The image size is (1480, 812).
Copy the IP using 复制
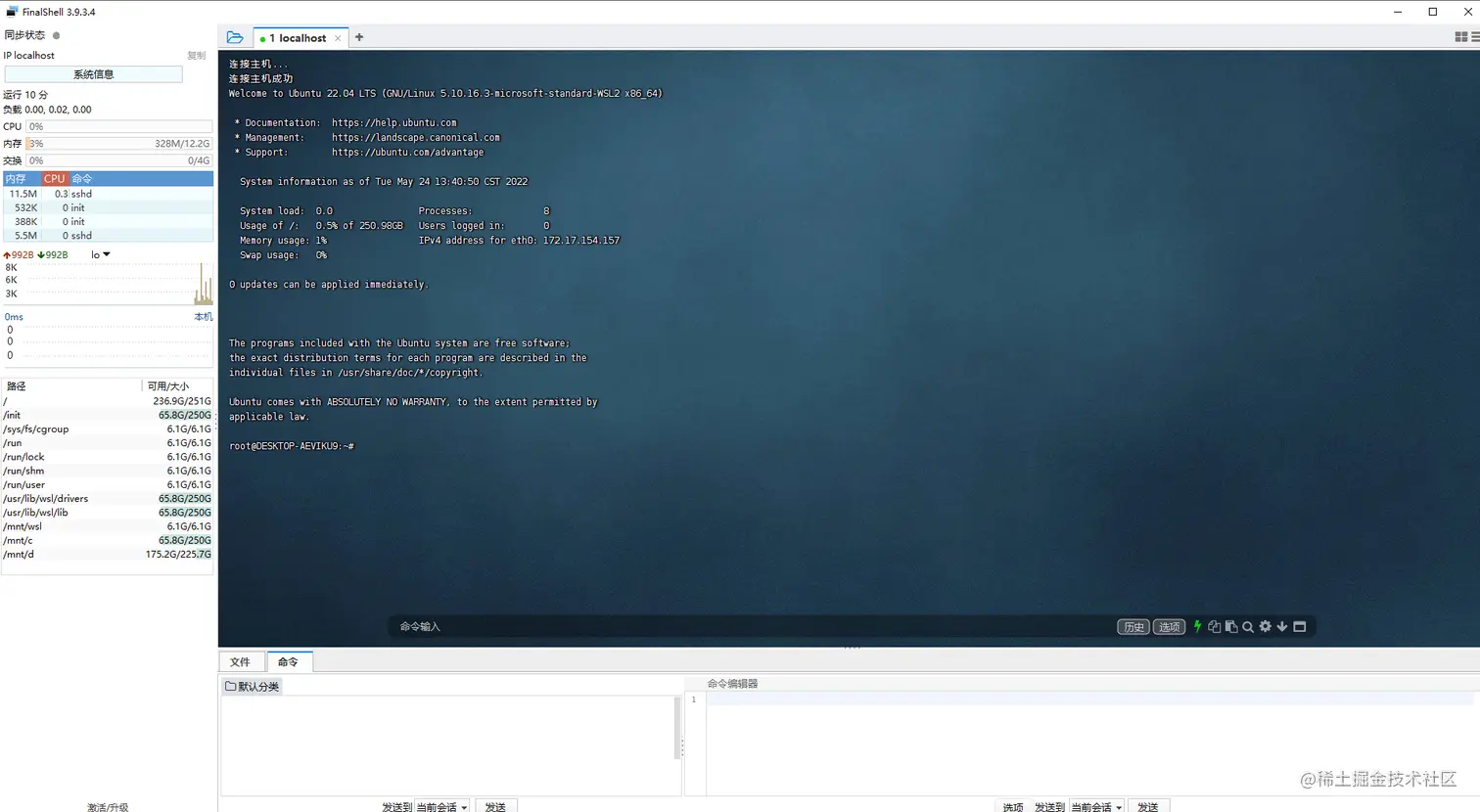[x=197, y=56]
